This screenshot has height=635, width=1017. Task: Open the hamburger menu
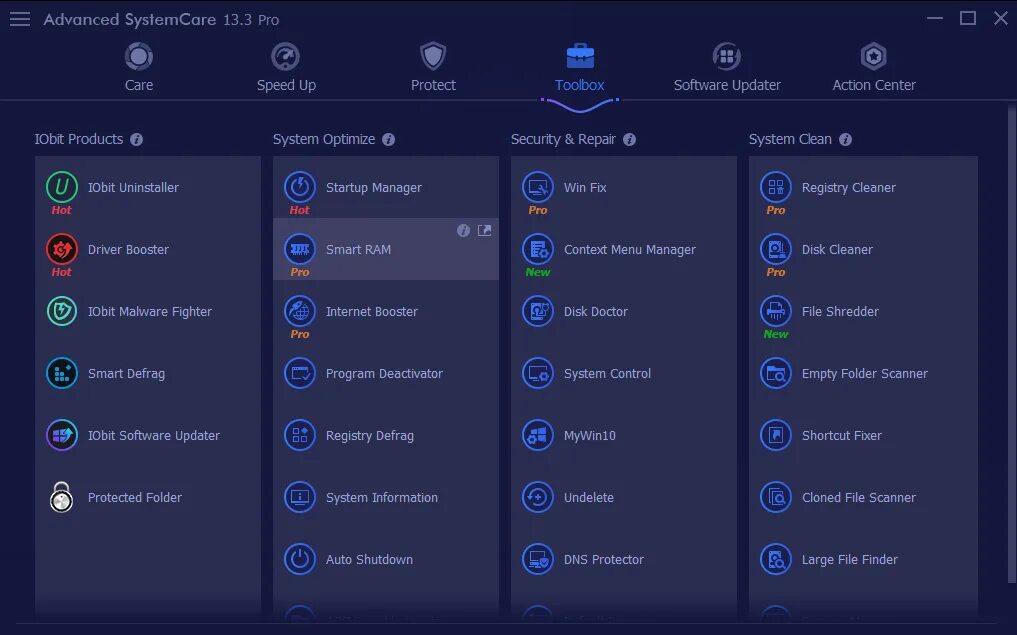[x=19, y=18]
